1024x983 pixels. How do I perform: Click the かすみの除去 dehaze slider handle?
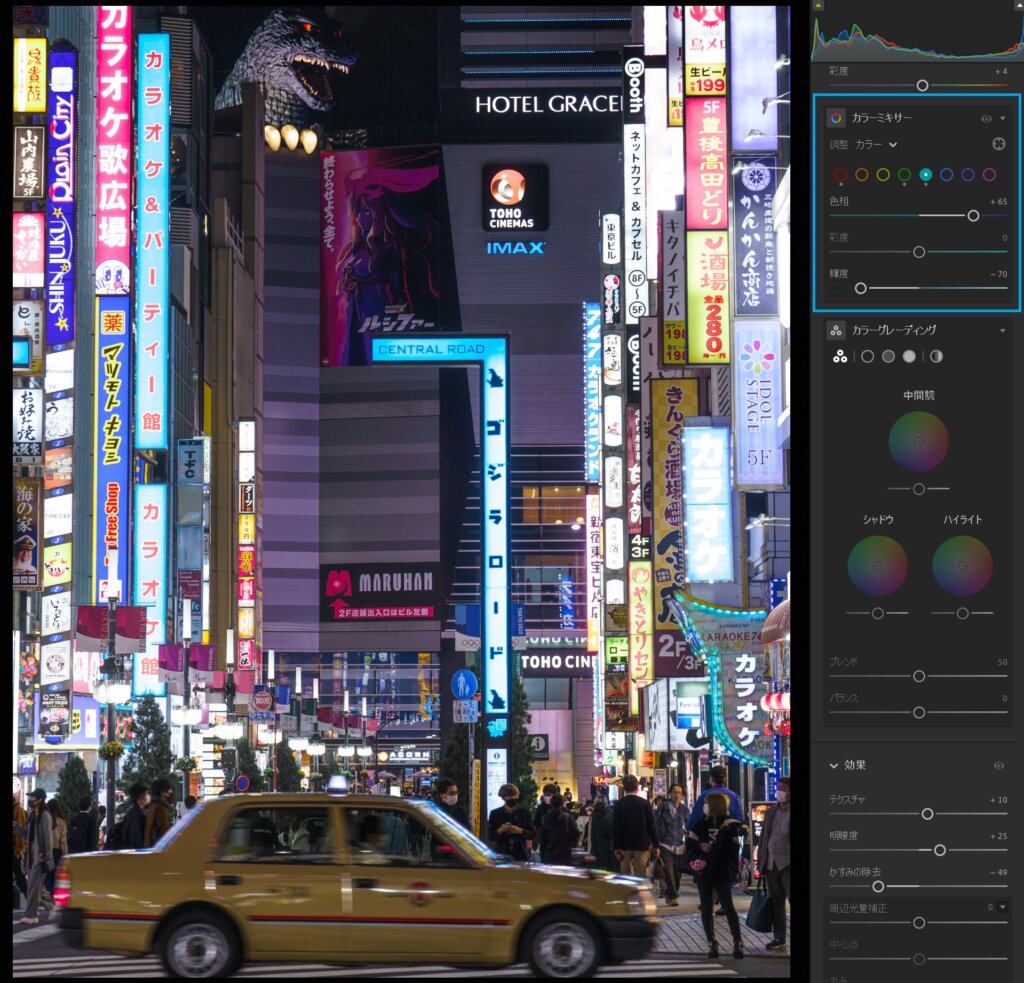(x=878, y=886)
